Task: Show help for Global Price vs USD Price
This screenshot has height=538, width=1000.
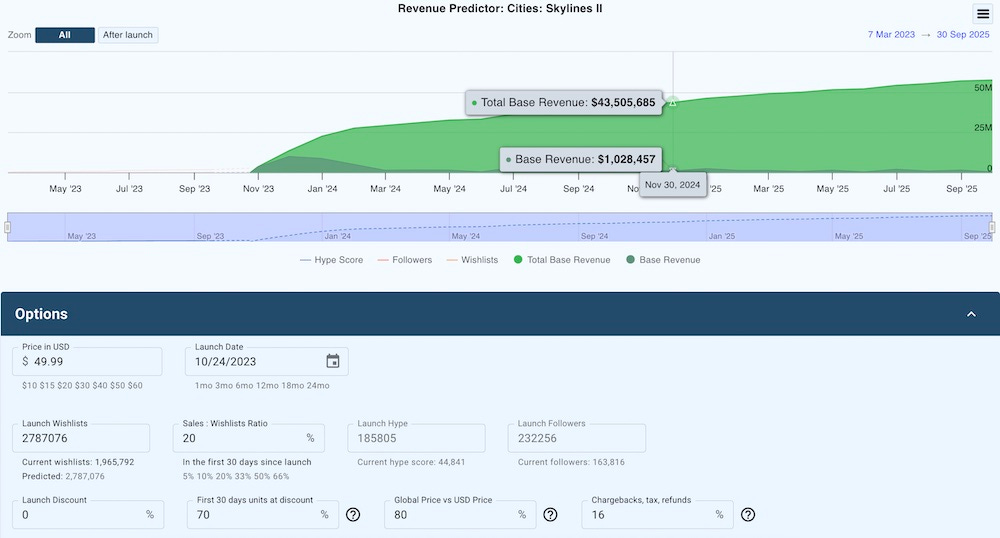Action: coord(550,514)
